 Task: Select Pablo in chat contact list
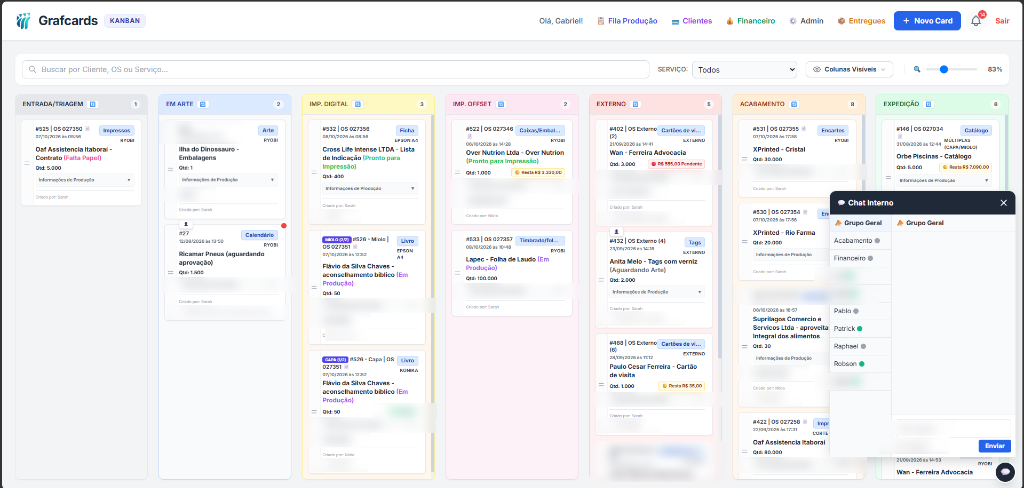[860, 311]
